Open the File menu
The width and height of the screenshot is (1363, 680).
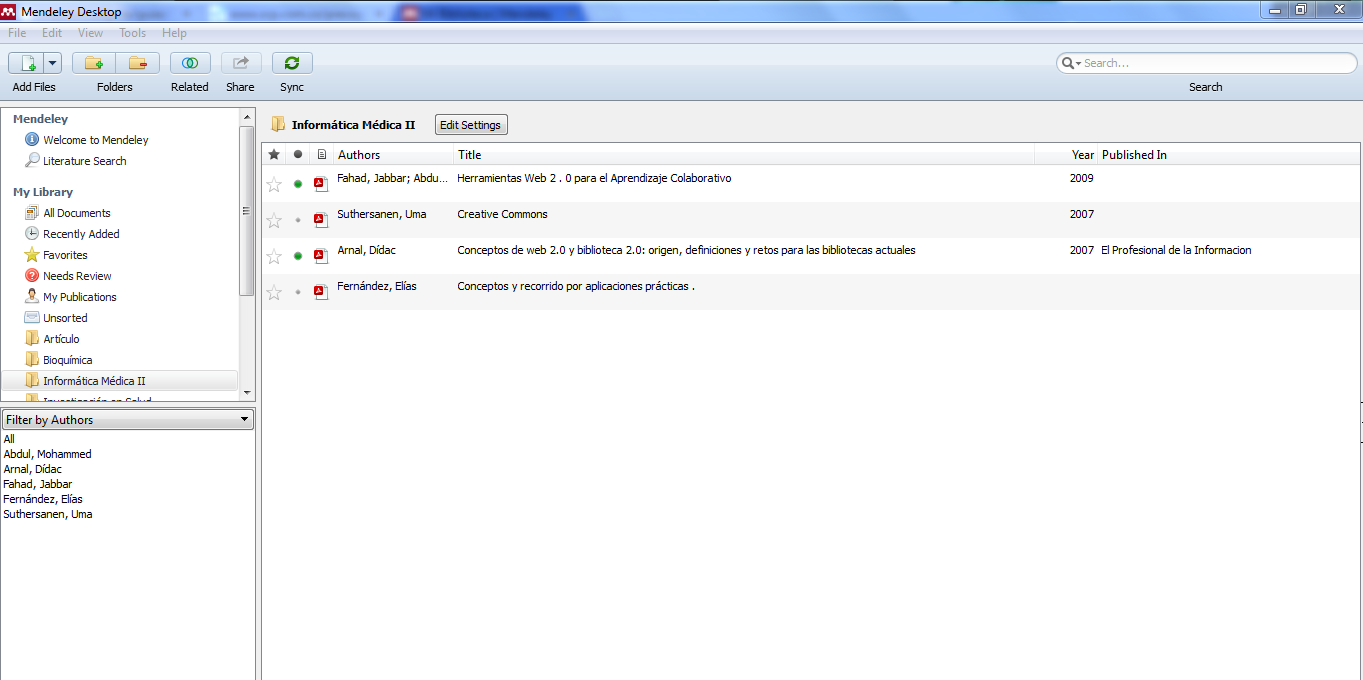pos(17,33)
